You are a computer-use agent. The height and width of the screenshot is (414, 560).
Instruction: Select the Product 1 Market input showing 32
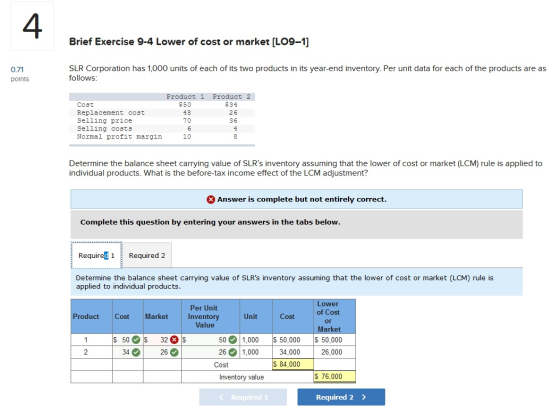[162, 340]
